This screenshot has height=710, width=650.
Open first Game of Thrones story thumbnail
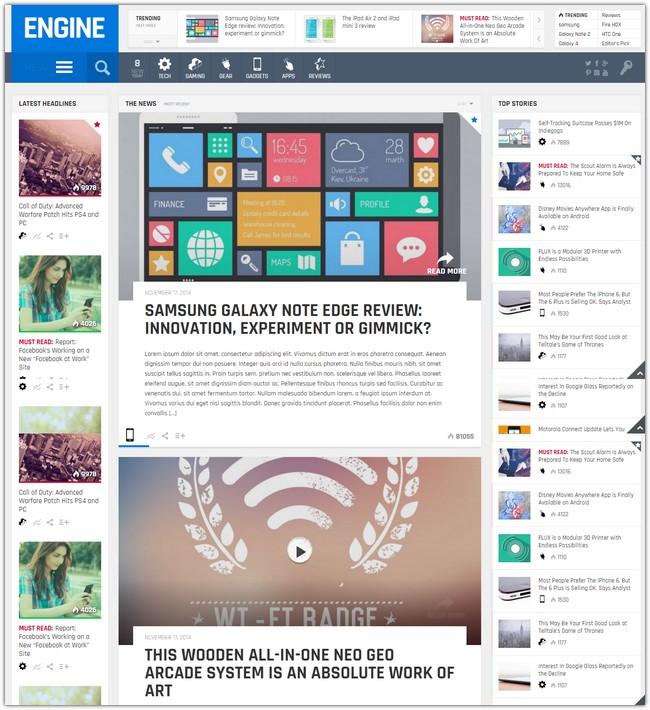tap(514, 347)
